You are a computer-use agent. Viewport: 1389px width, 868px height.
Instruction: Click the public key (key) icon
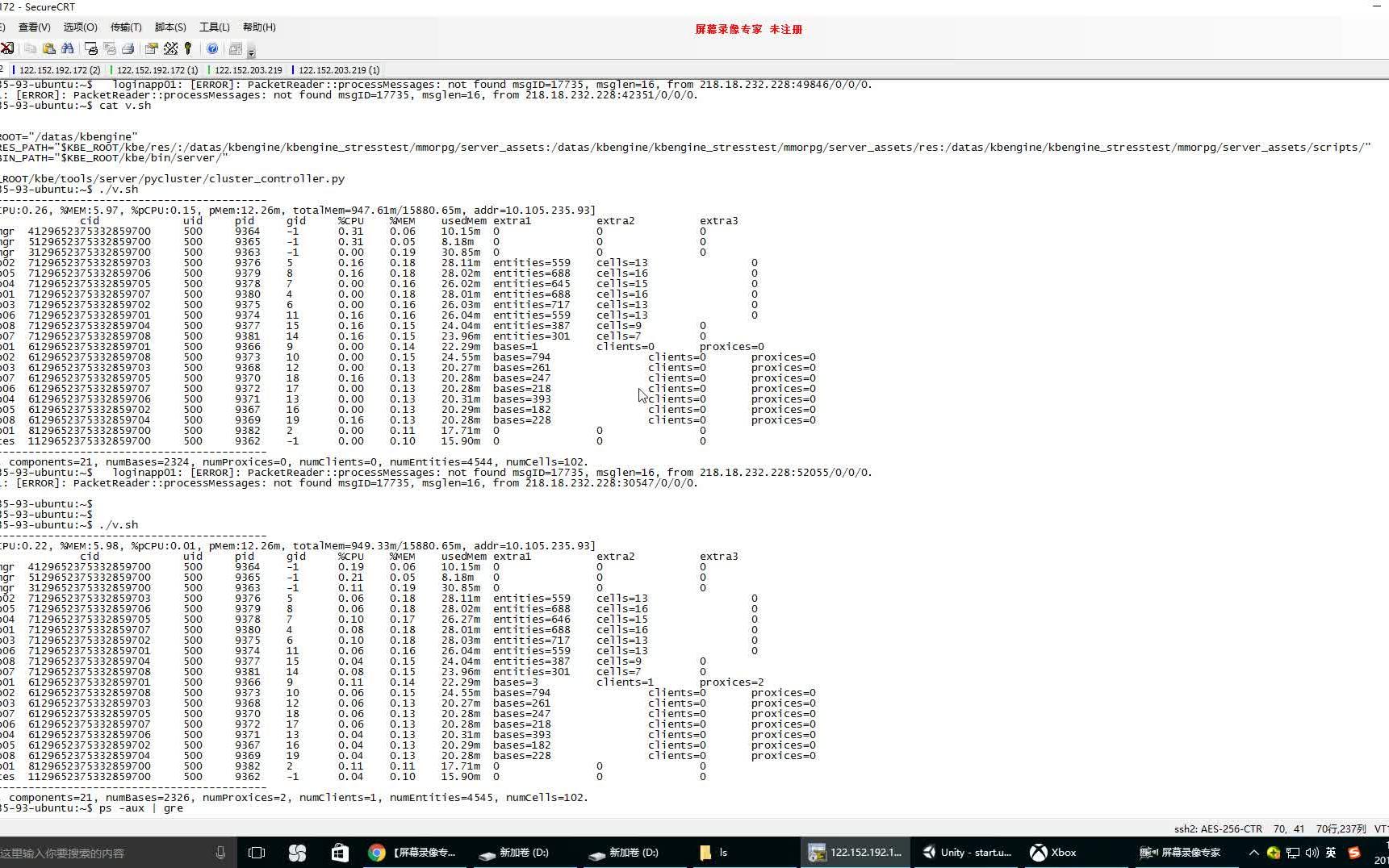[188, 48]
